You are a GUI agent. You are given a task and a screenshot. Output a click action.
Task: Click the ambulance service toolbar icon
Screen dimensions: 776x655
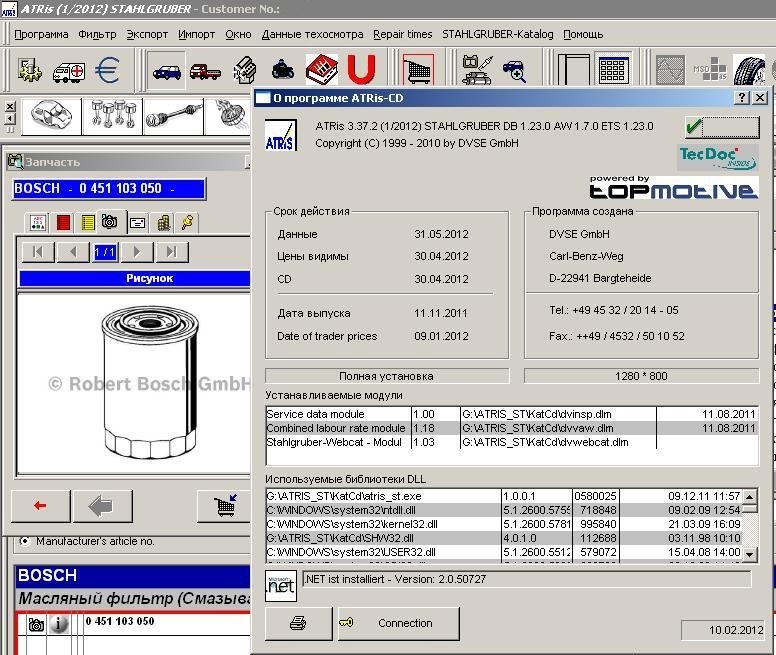[69, 72]
